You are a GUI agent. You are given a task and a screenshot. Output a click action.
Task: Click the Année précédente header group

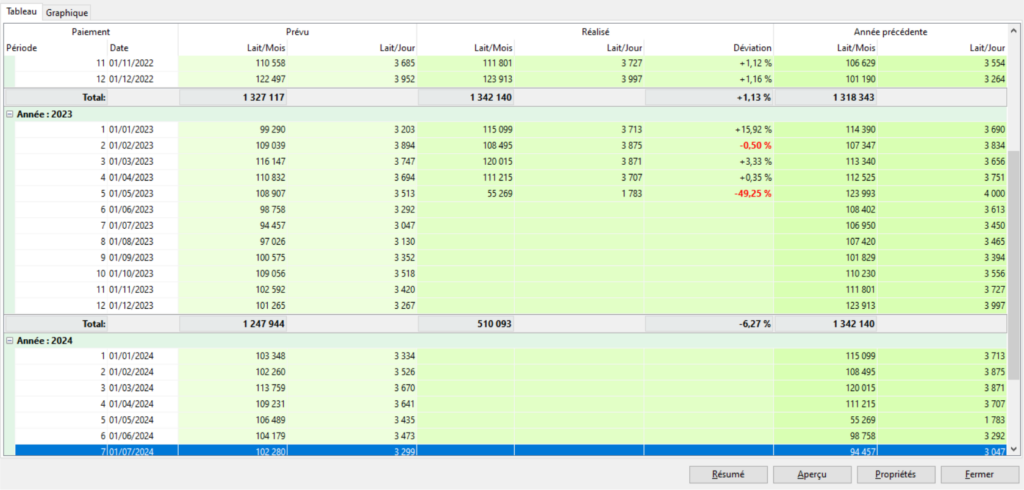pos(890,31)
